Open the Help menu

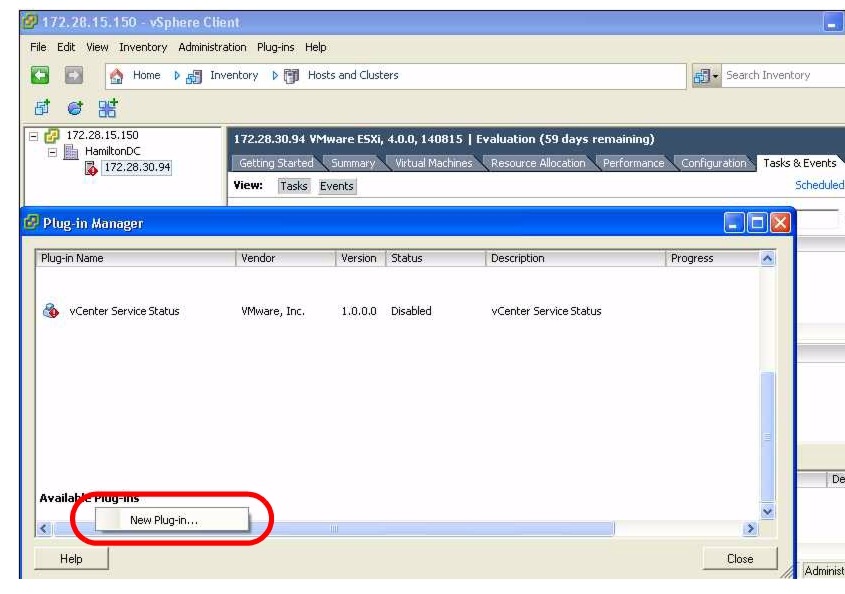coord(315,47)
